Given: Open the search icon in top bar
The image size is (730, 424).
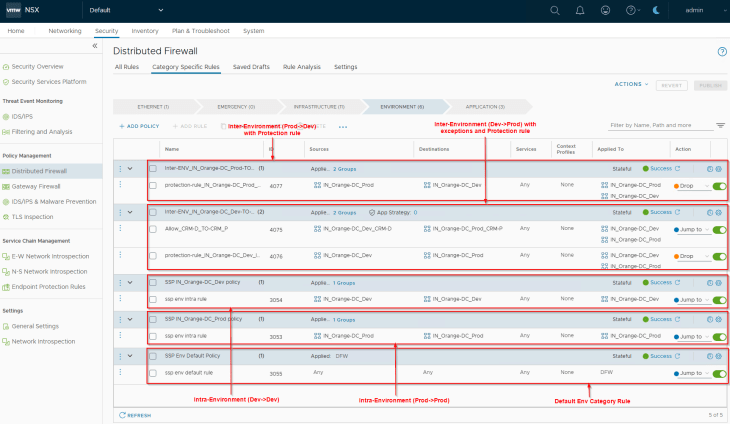Looking at the screenshot, I should pos(555,10).
